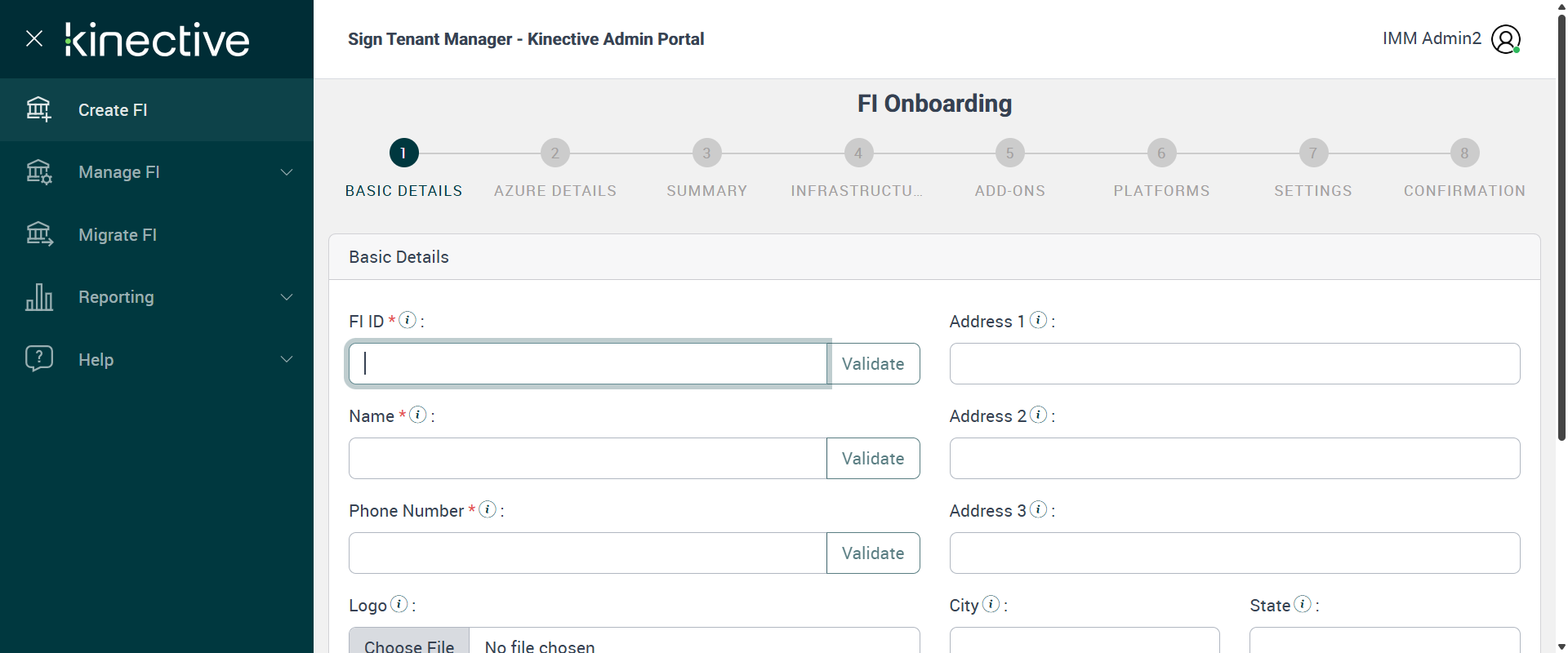Image resolution: width=1568 pixels, height=653 pixels.
Task: Click the Create FI bank icon
Action: [x=38, y=109]
